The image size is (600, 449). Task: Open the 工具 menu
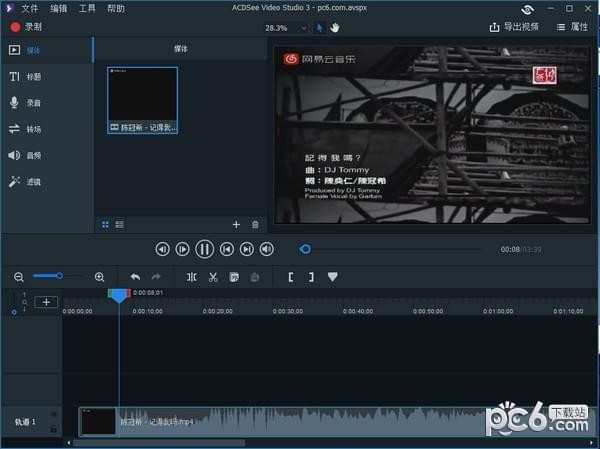point(87,8)
